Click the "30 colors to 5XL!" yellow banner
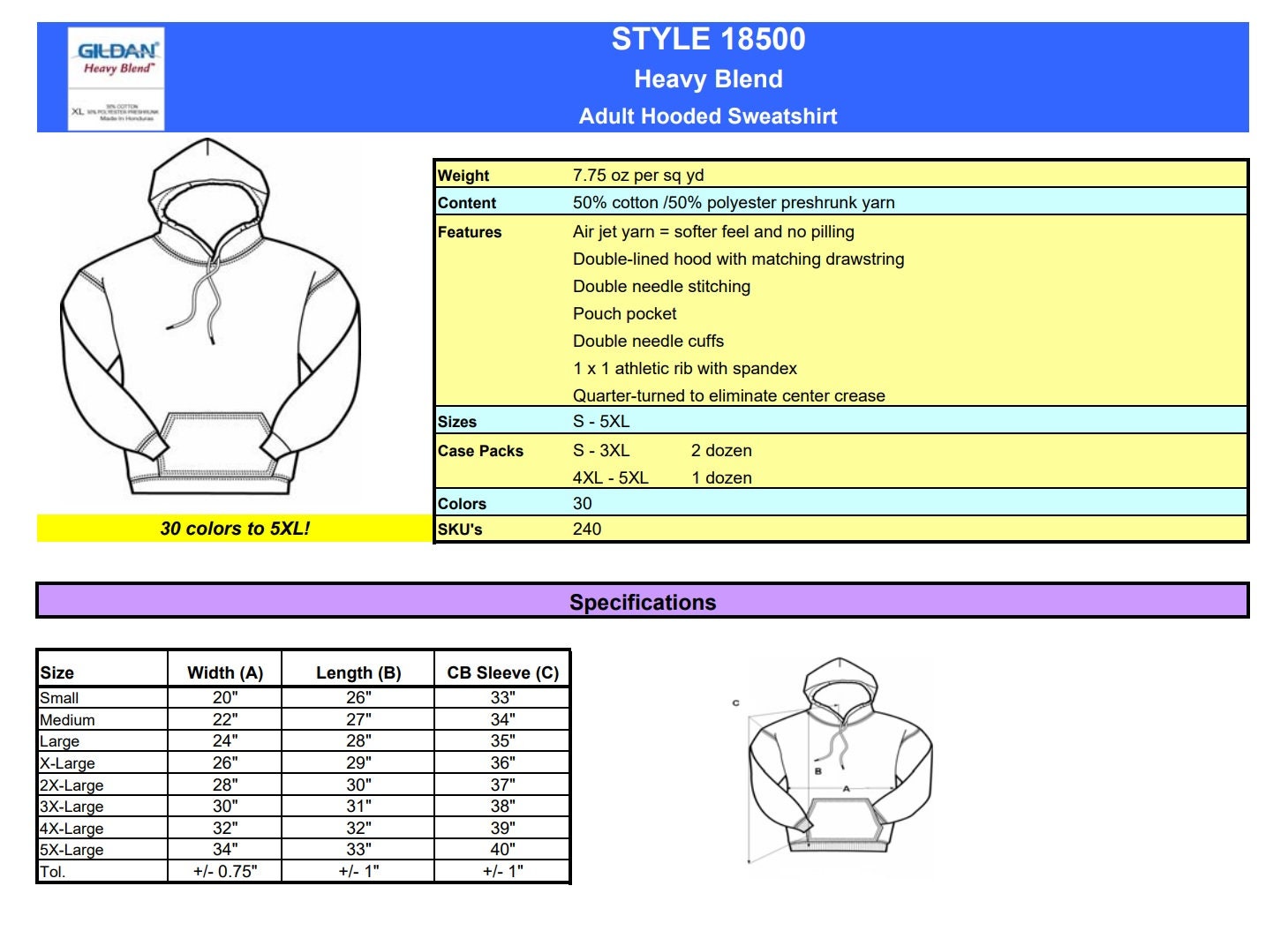1288x931 pixels. click(235, 529)
